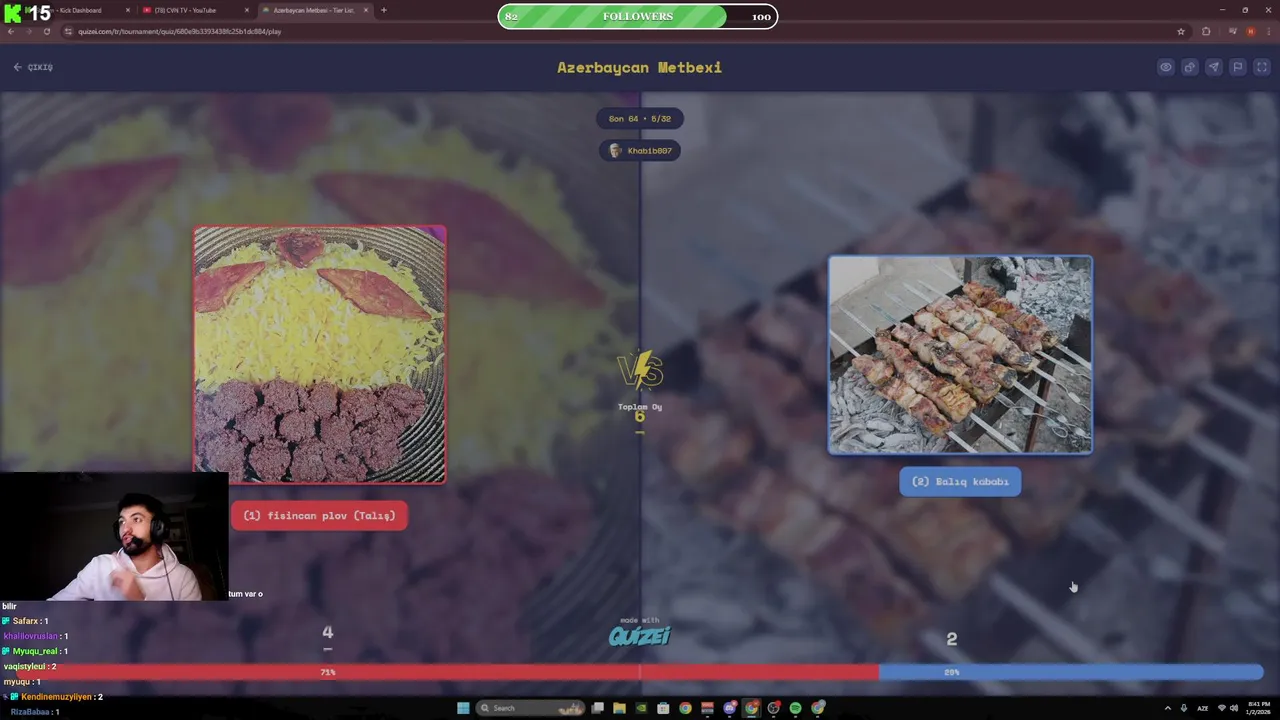Reload the page

[47, 31]
